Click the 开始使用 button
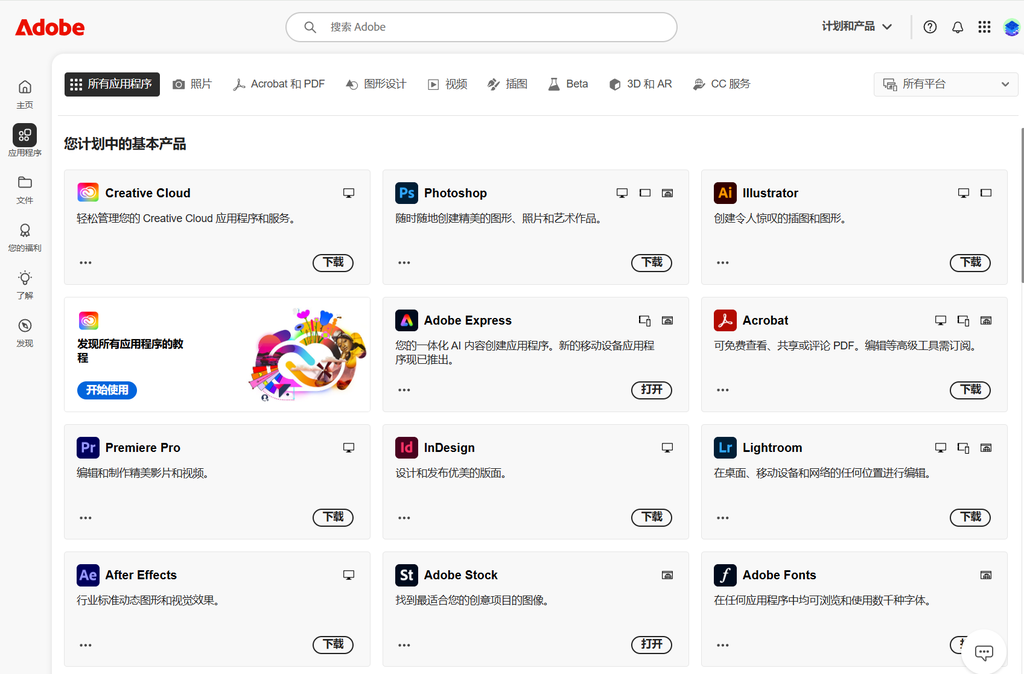Viewport: 1024px width, 674px height. [107, 390]
